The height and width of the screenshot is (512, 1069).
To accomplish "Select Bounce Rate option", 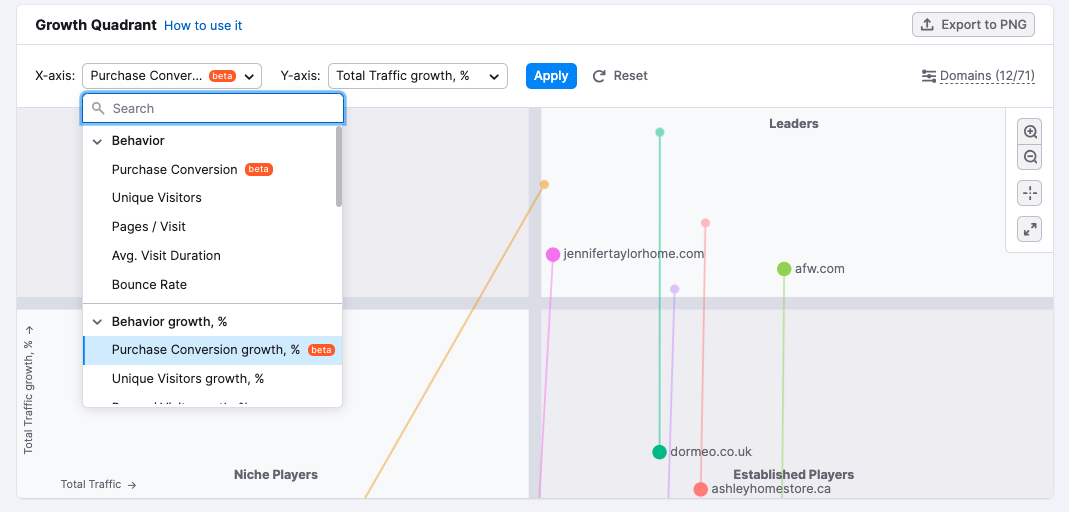I will [212, 285].
